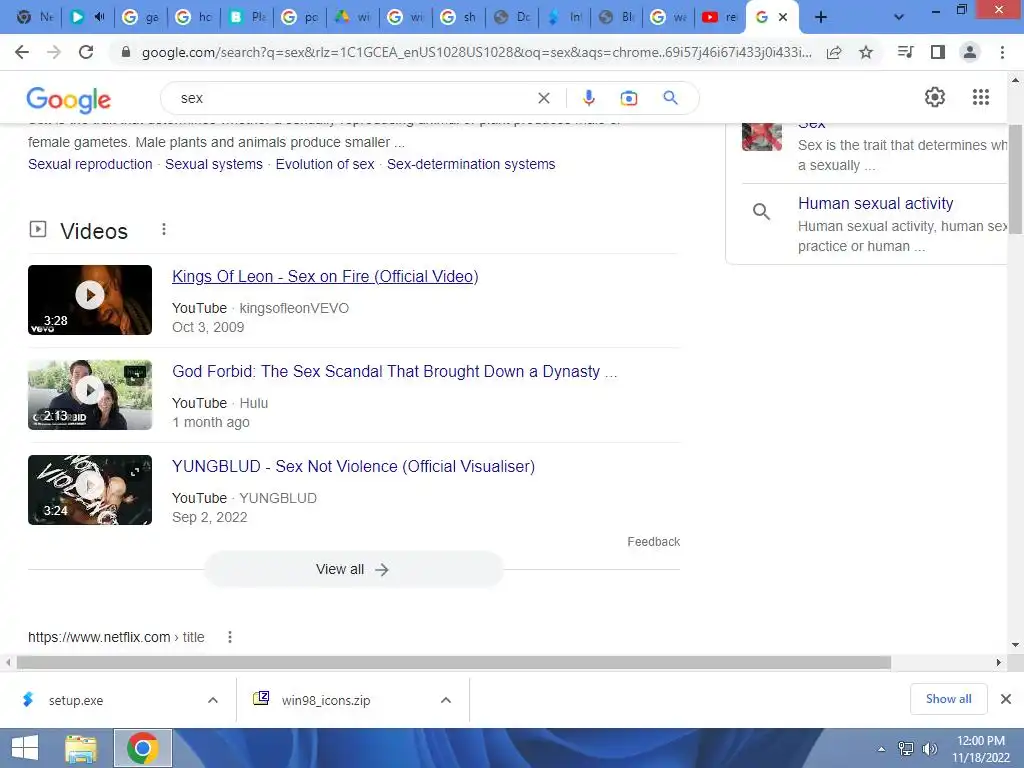Viewport: 1024px width, 768px height.
Task: Switch to the first browser tab
Action: click(x=34, y=17)
